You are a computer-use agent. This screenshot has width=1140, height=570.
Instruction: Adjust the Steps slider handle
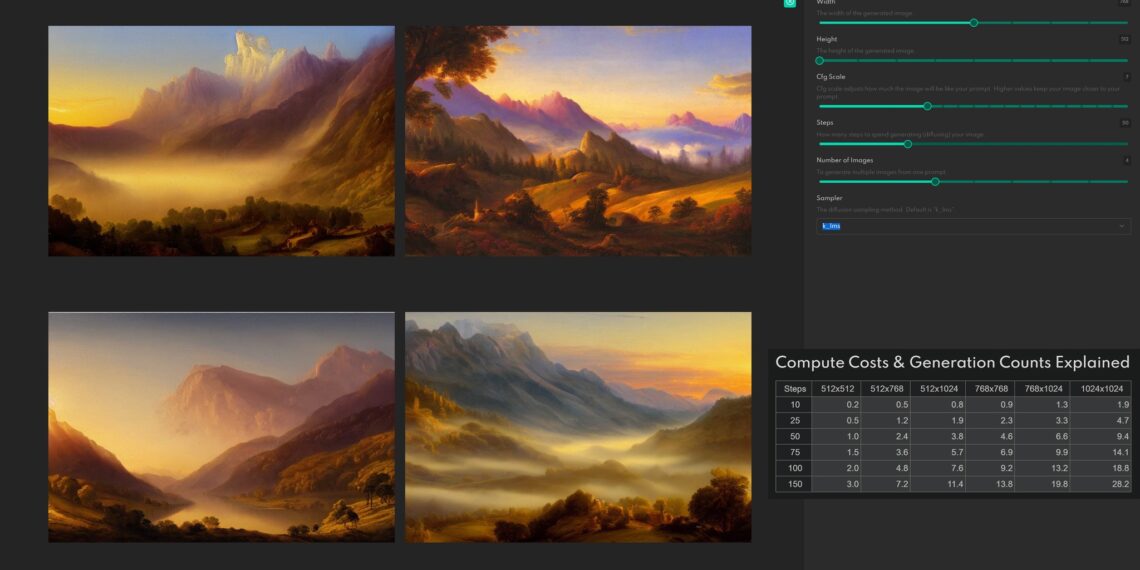[x=907, y=144]
